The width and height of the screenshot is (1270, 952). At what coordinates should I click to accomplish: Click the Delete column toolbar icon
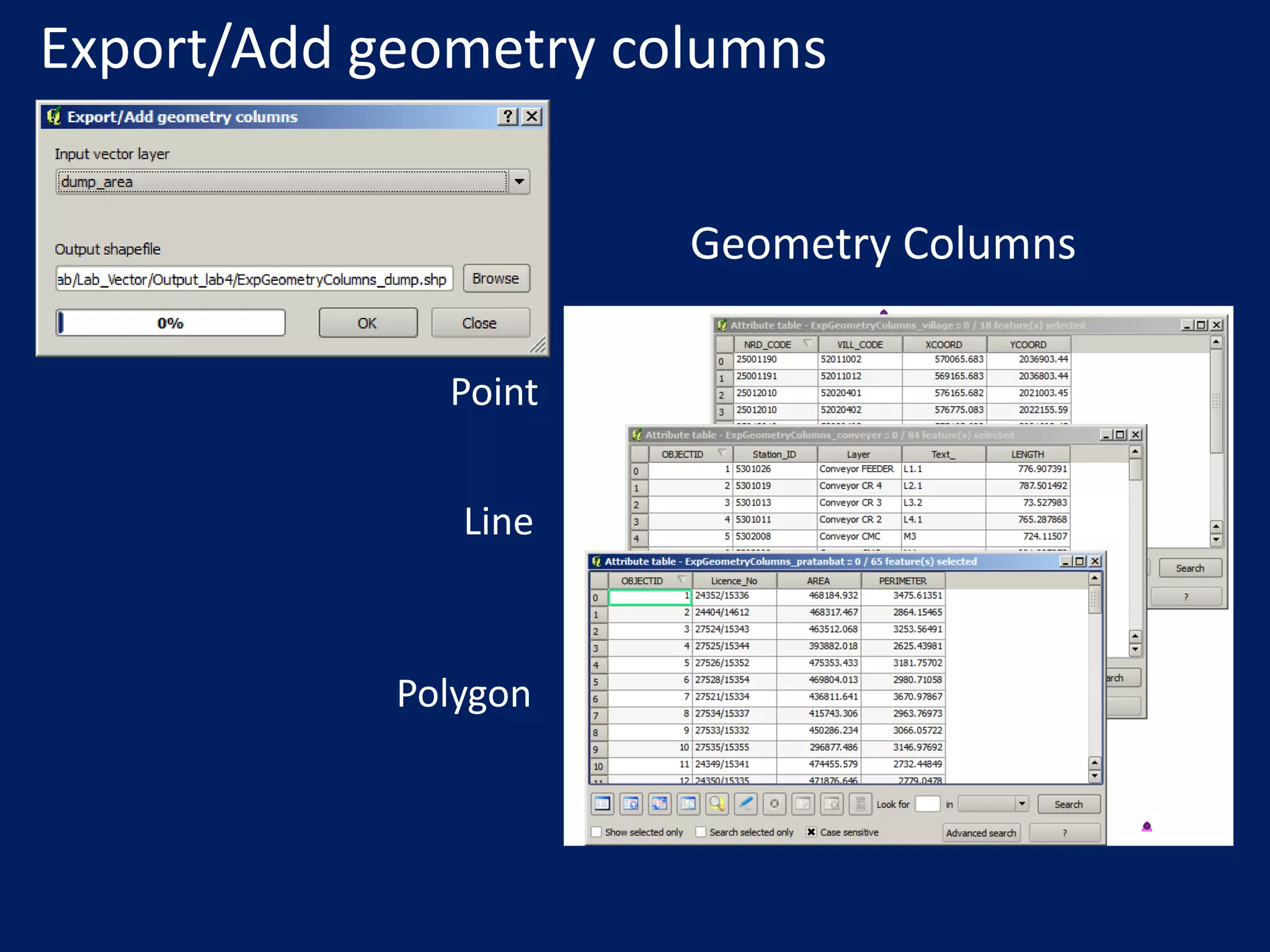coord(832,804)
